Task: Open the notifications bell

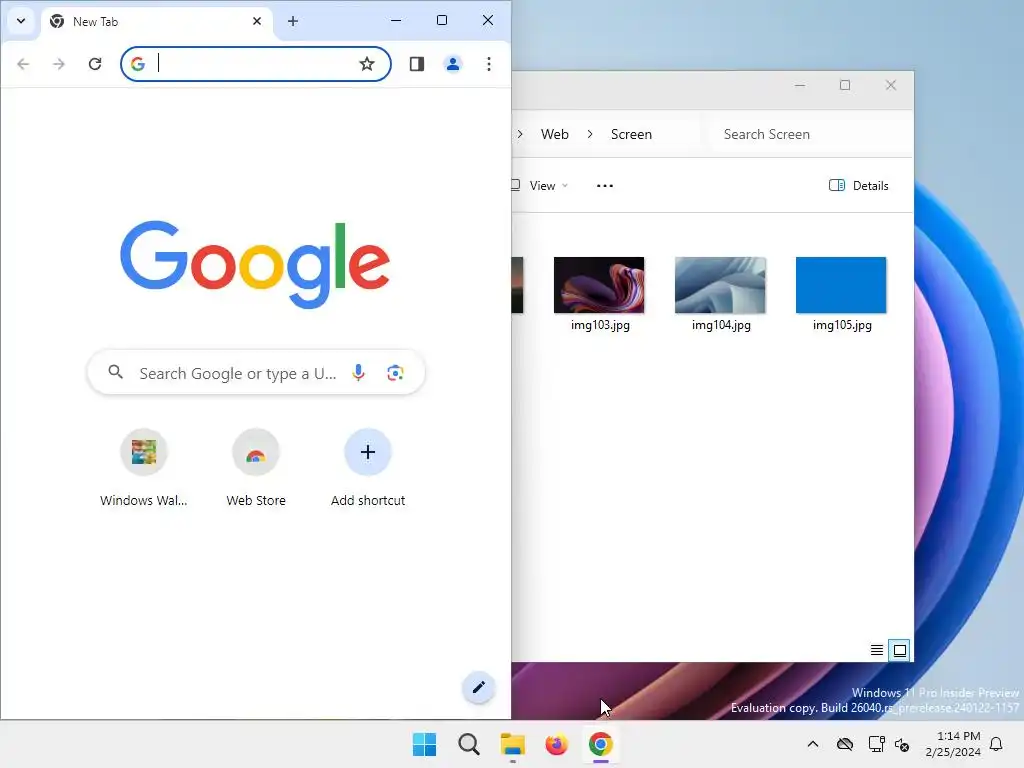Action: 997,744
